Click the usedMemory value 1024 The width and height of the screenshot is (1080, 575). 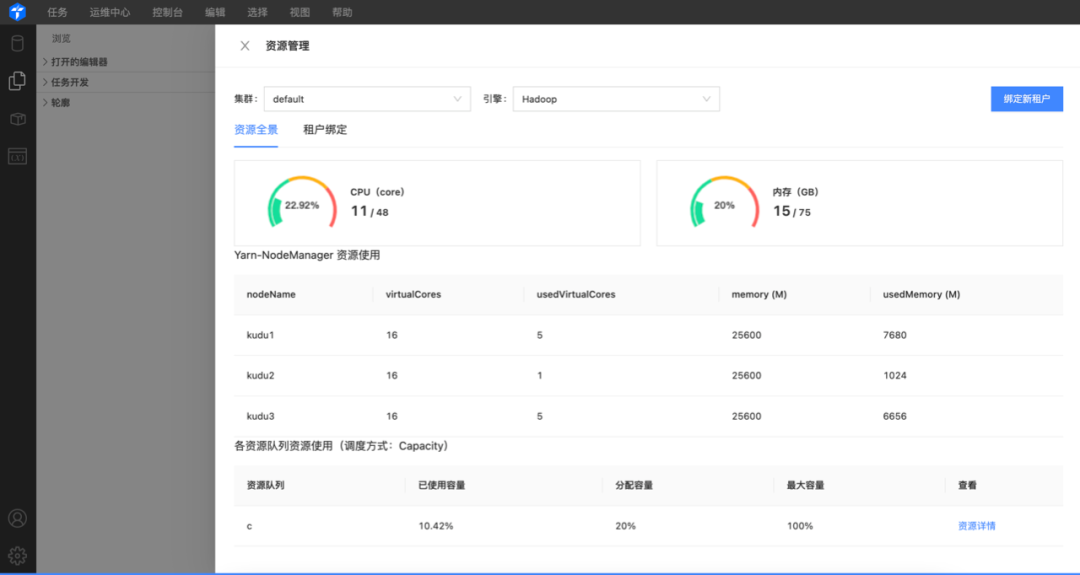click(895, 376)
